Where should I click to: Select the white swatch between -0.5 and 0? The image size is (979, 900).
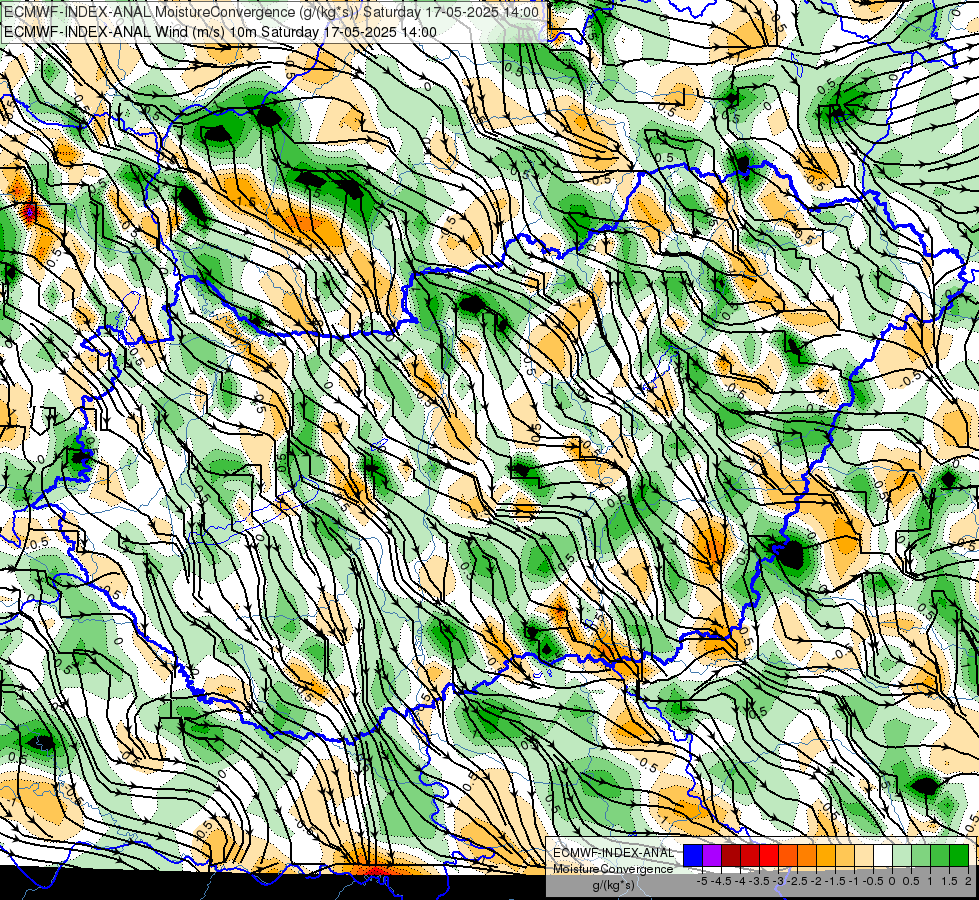pos(882,856)
